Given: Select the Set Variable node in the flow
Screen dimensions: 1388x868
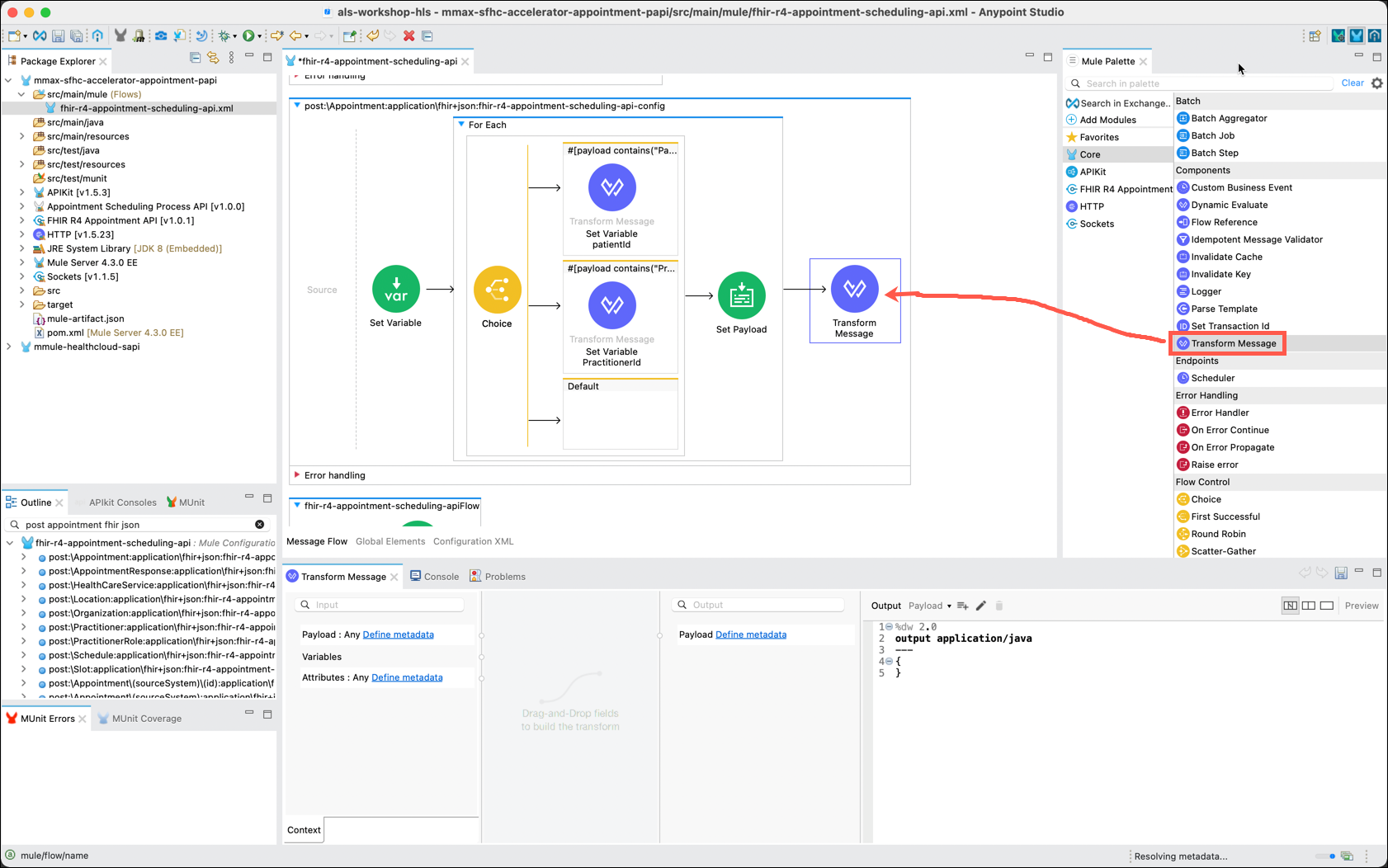Looking at the screenshot, I should pyautogui.click(x=396, y=290).
